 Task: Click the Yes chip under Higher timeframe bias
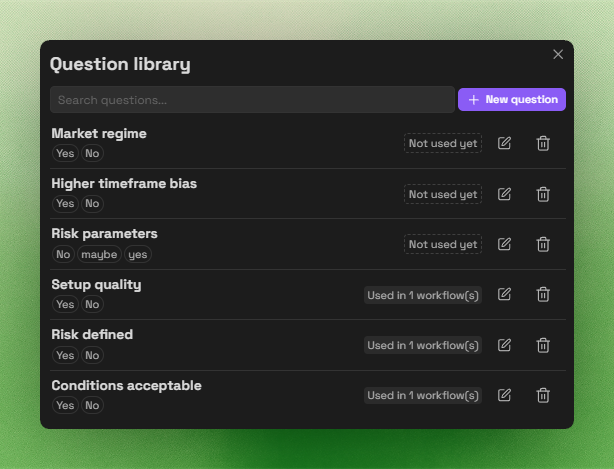click(x=65, y=203)
